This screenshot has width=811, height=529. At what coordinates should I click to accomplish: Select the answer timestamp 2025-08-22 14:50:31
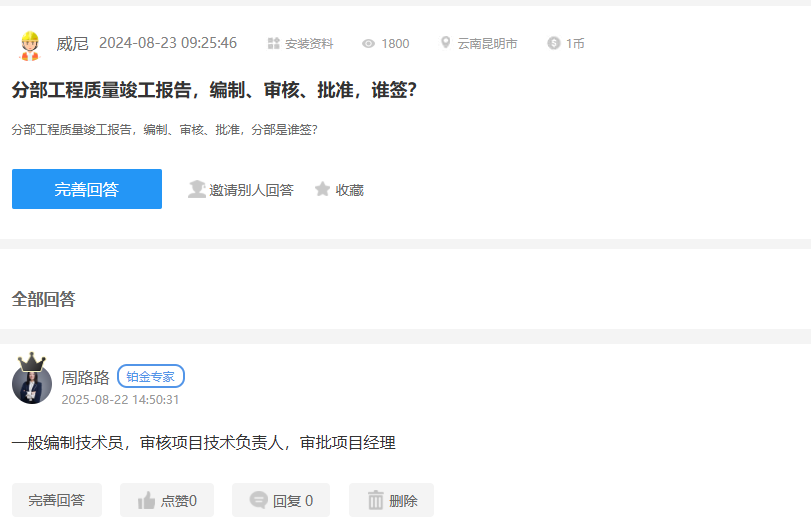click(120, 400)
